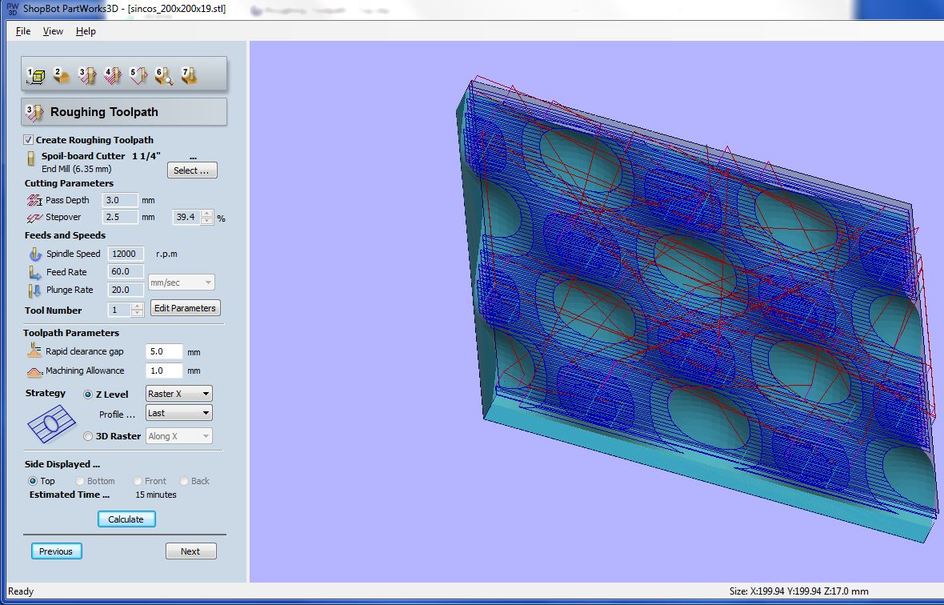
Task: Open the Raster X strategy dropdown
Action: tap(179, 394)
